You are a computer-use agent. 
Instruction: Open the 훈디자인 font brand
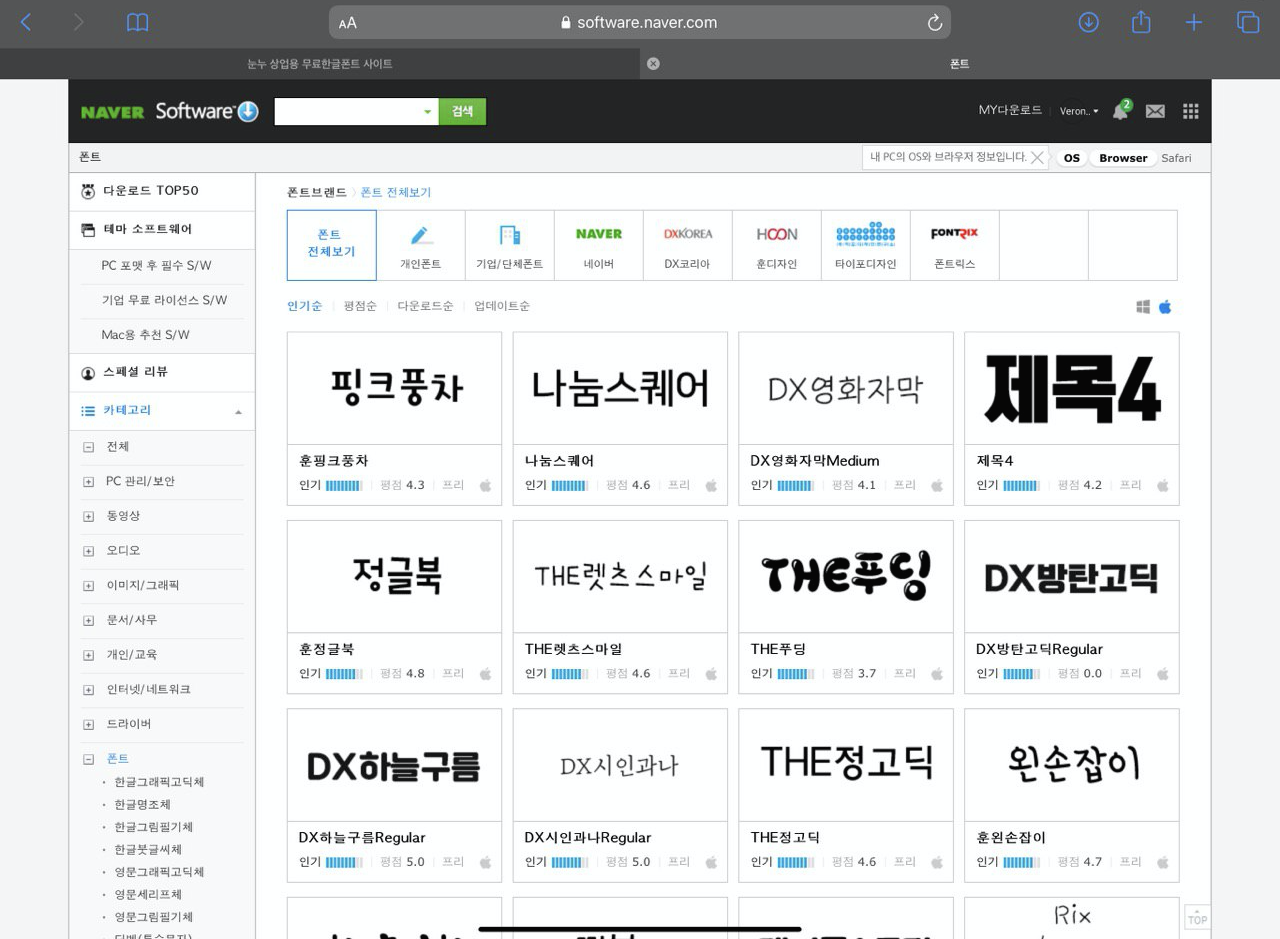(777, 245)
